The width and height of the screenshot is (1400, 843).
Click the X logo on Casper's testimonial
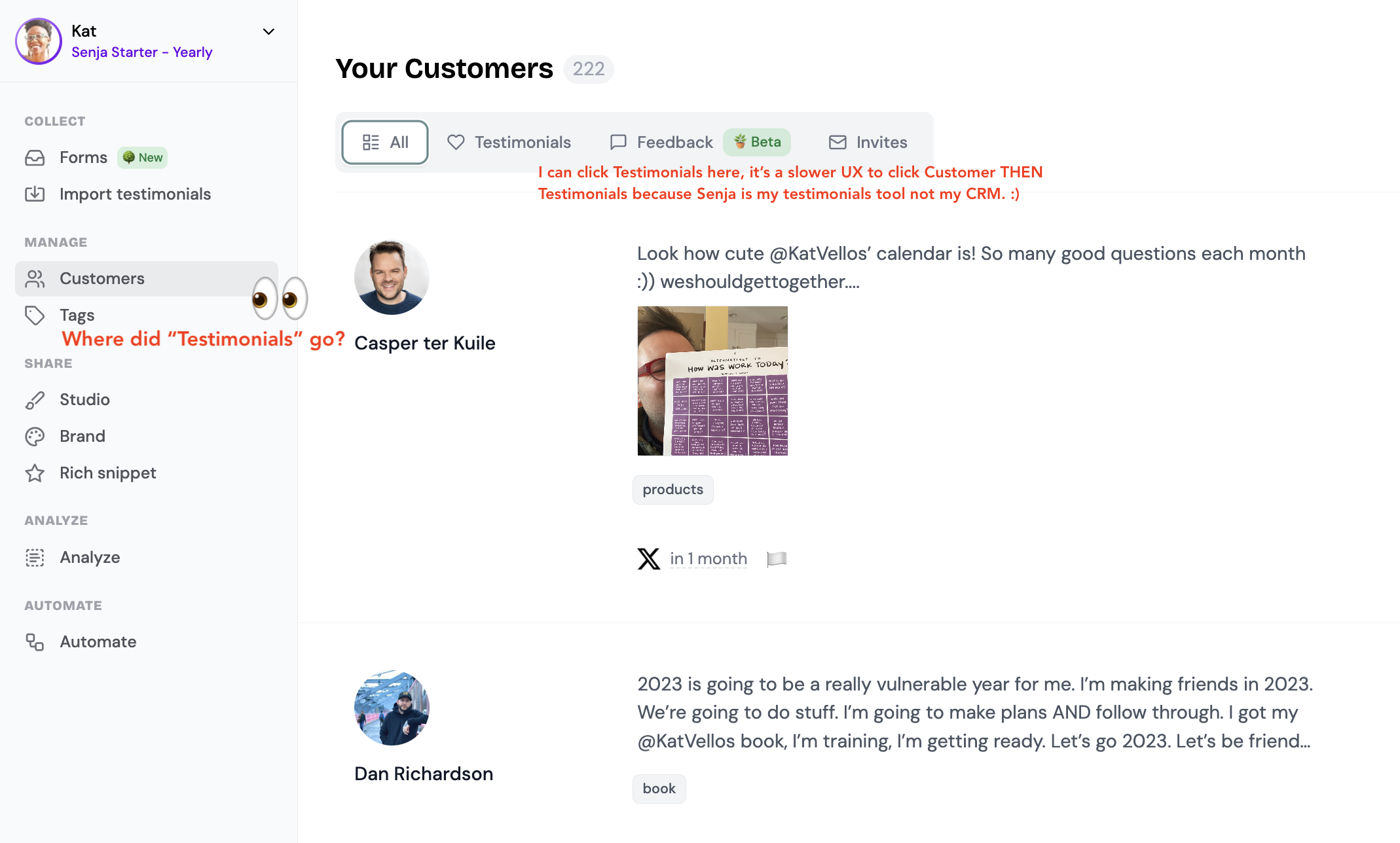(648, 559)
